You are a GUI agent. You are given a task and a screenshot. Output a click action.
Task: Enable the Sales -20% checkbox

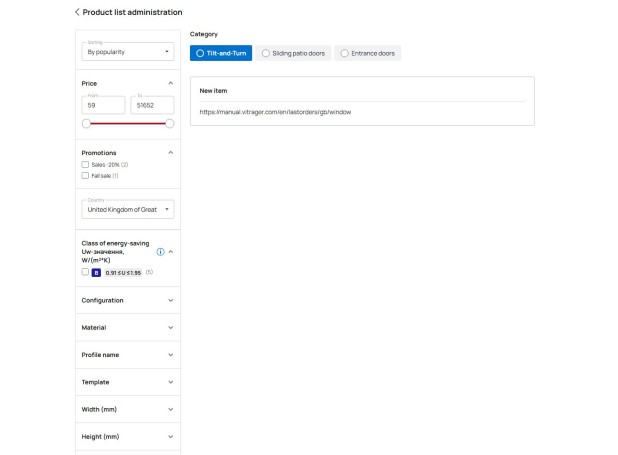(85, 164)
